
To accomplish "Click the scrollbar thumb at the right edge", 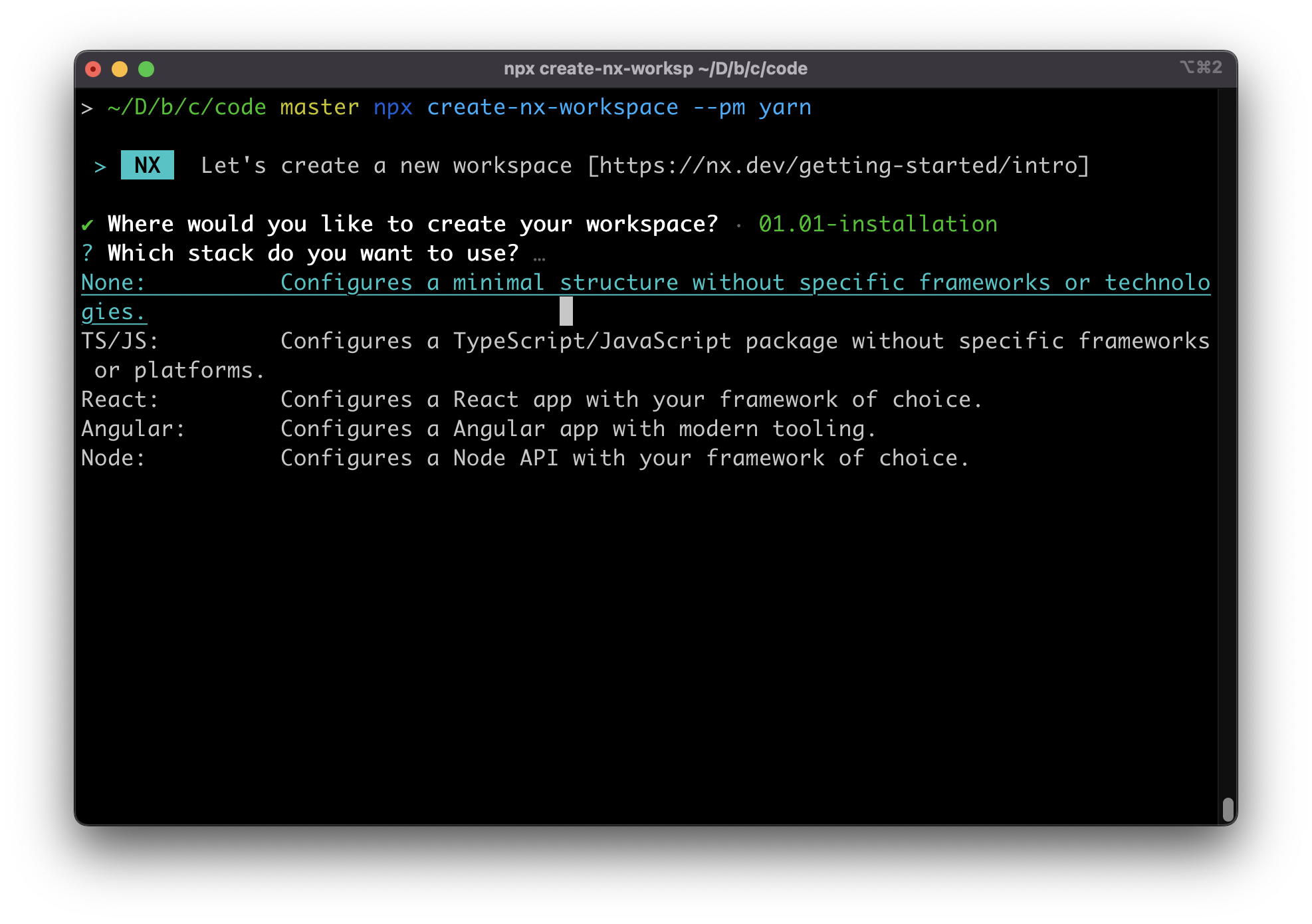I will click(1228, 809).
